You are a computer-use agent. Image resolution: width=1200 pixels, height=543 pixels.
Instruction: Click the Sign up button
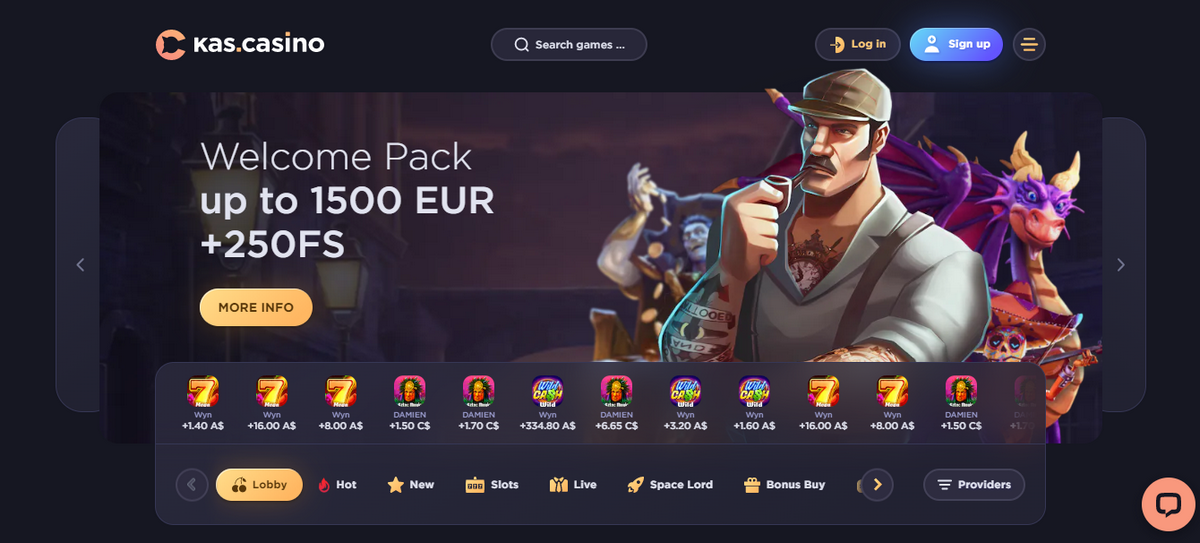coord(956,44)
